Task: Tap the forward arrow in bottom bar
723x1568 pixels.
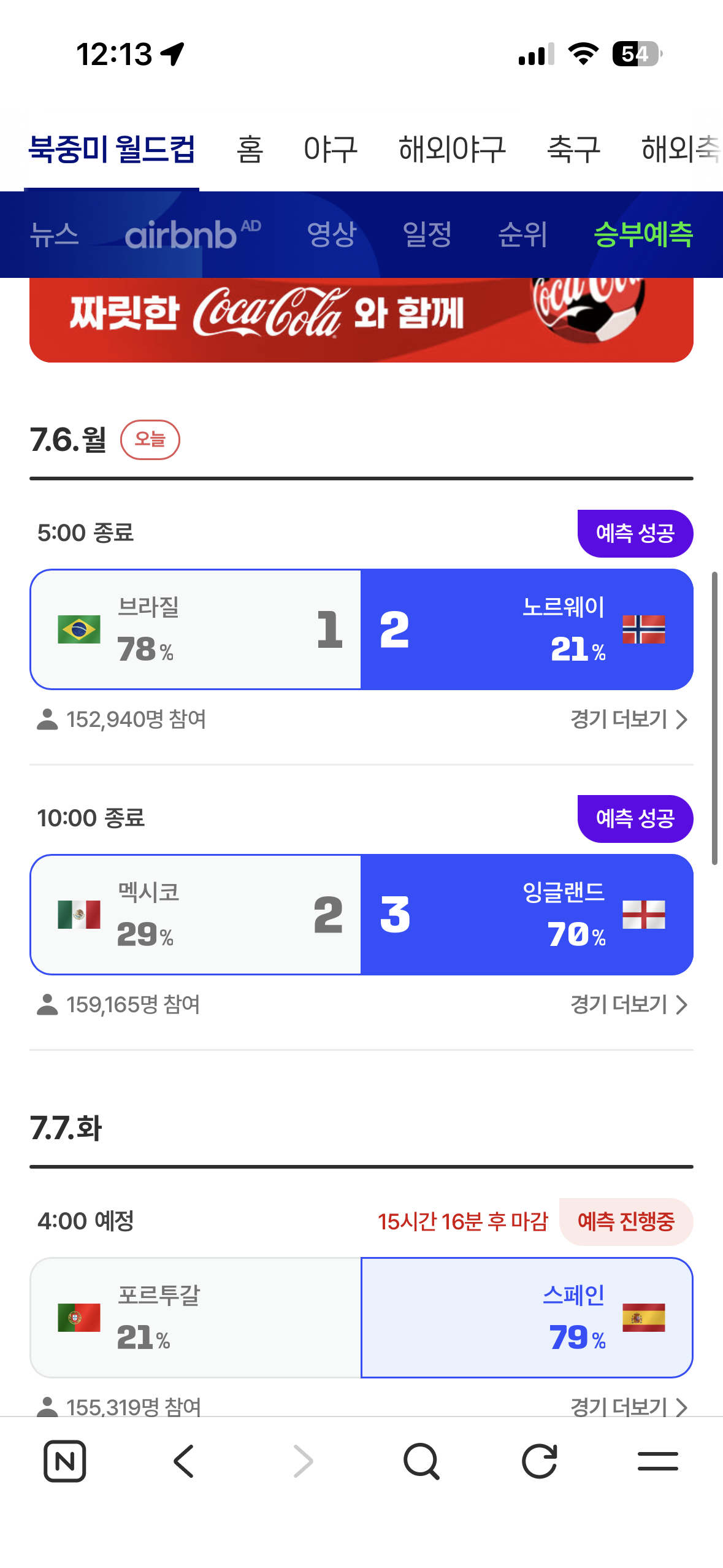Action: (x=303, y=1461)
